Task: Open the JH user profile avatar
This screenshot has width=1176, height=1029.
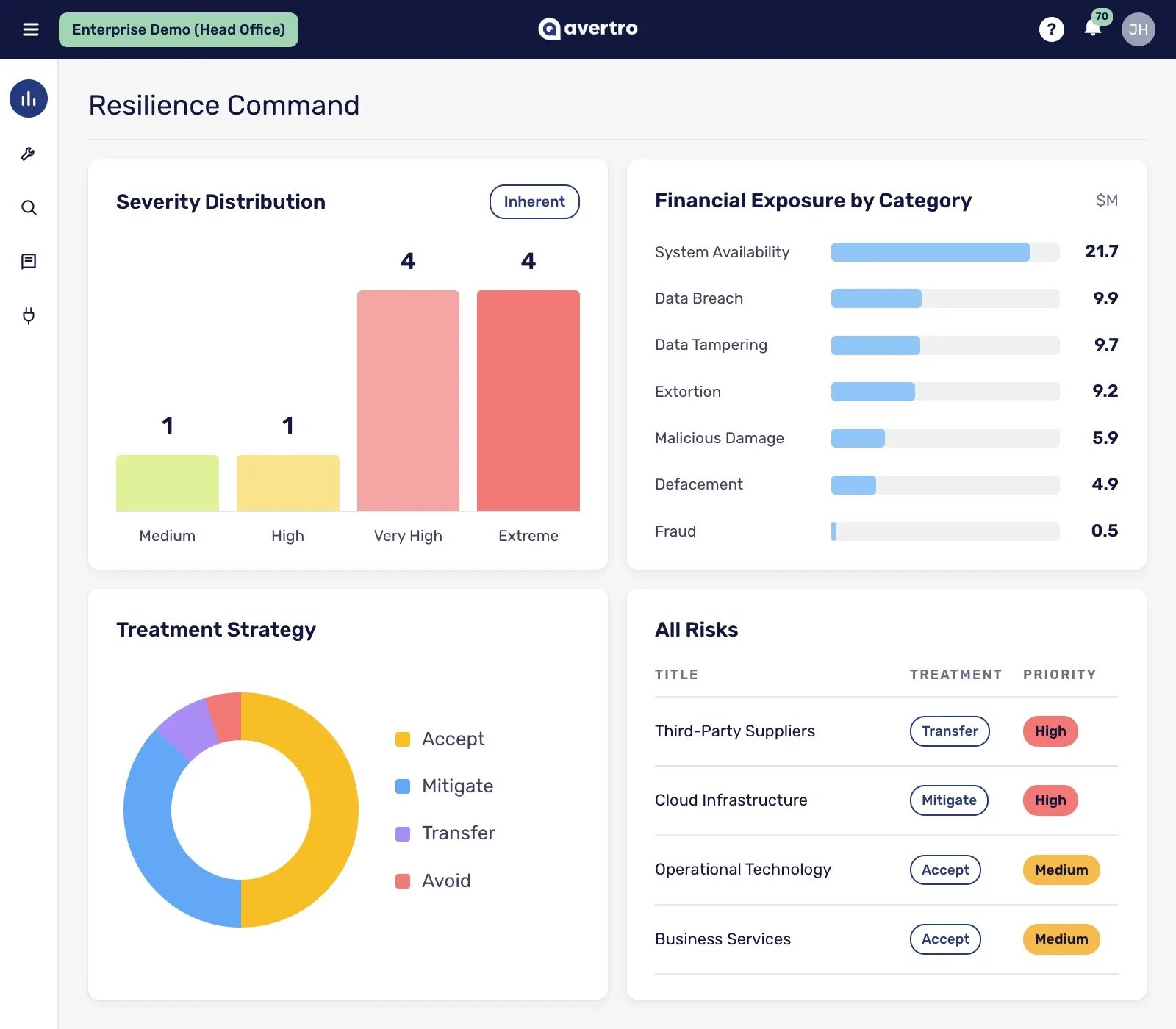Action: [x=1138, y=29]
